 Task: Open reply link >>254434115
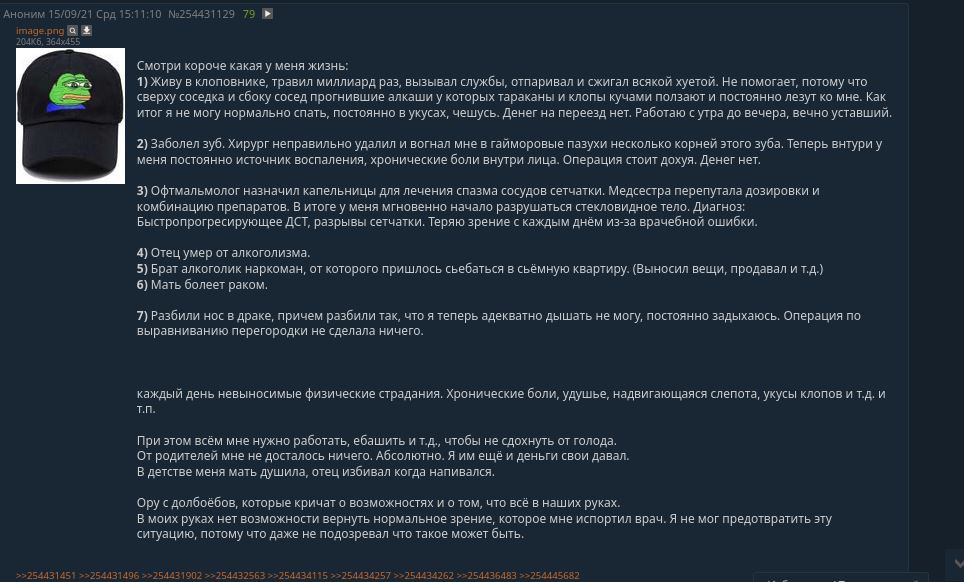298,576
